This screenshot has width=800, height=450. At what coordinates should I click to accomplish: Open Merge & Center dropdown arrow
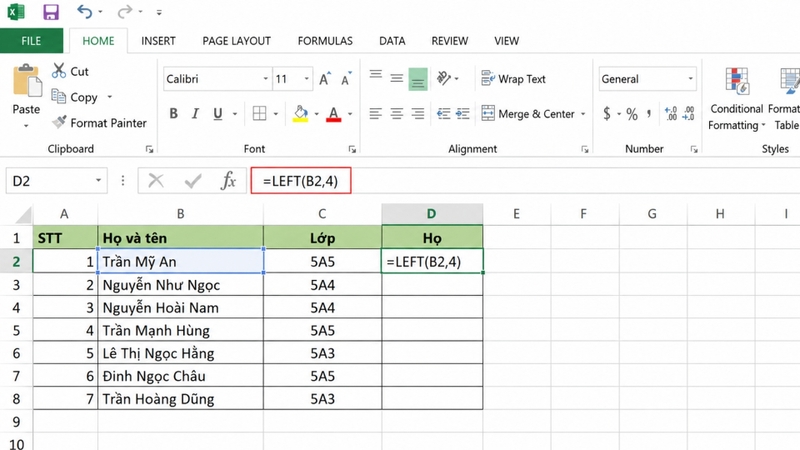[583, 114]
